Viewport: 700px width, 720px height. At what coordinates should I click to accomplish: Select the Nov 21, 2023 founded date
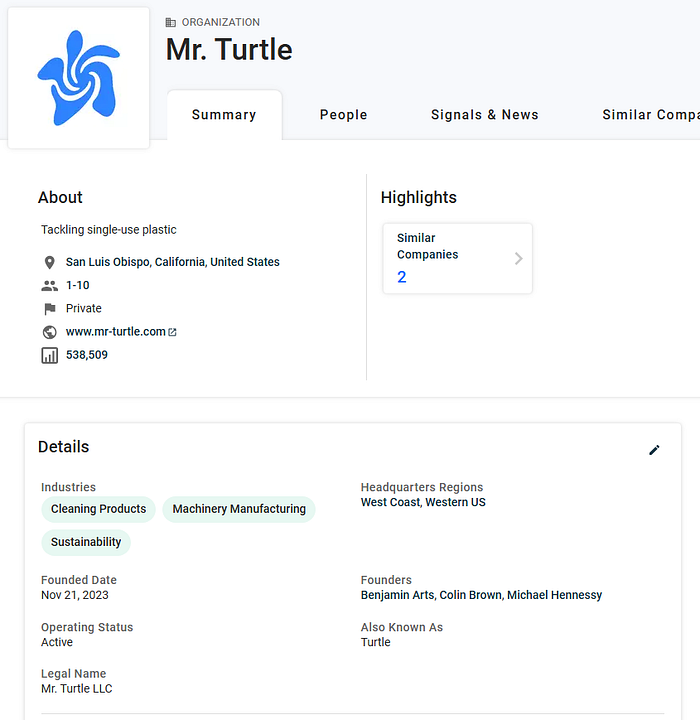click(x=75, y=595)
